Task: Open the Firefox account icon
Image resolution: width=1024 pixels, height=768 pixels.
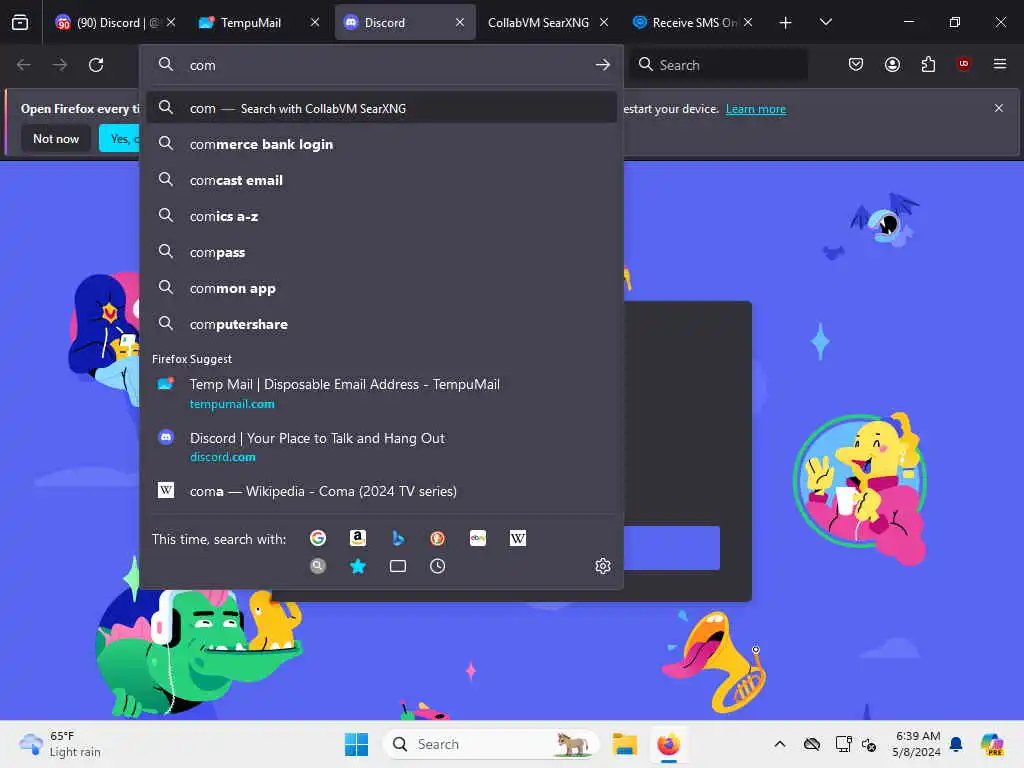Action: (892, 64)
